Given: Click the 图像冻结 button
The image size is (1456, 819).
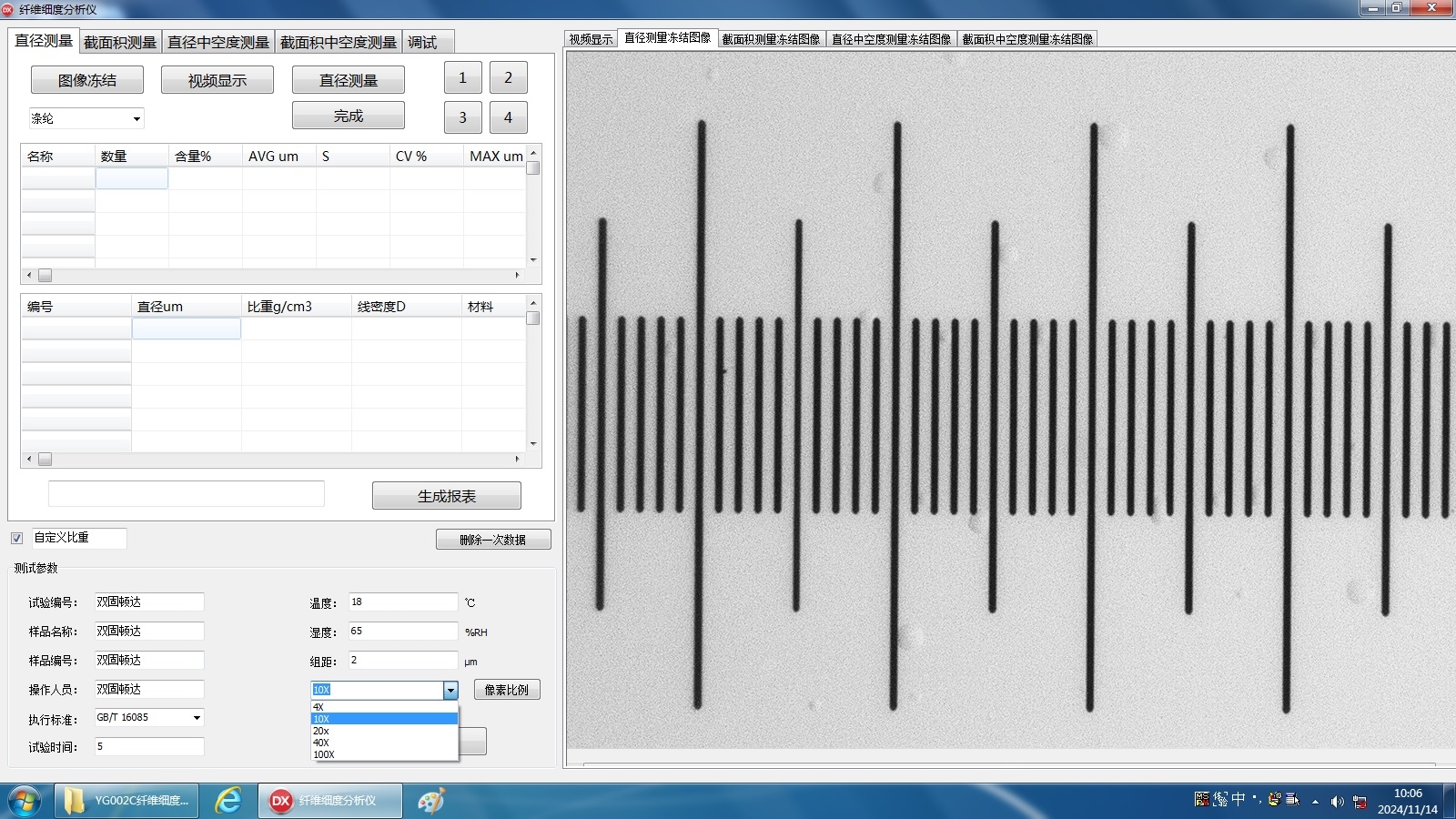Looking at the screenshot, I should [87, 80].
